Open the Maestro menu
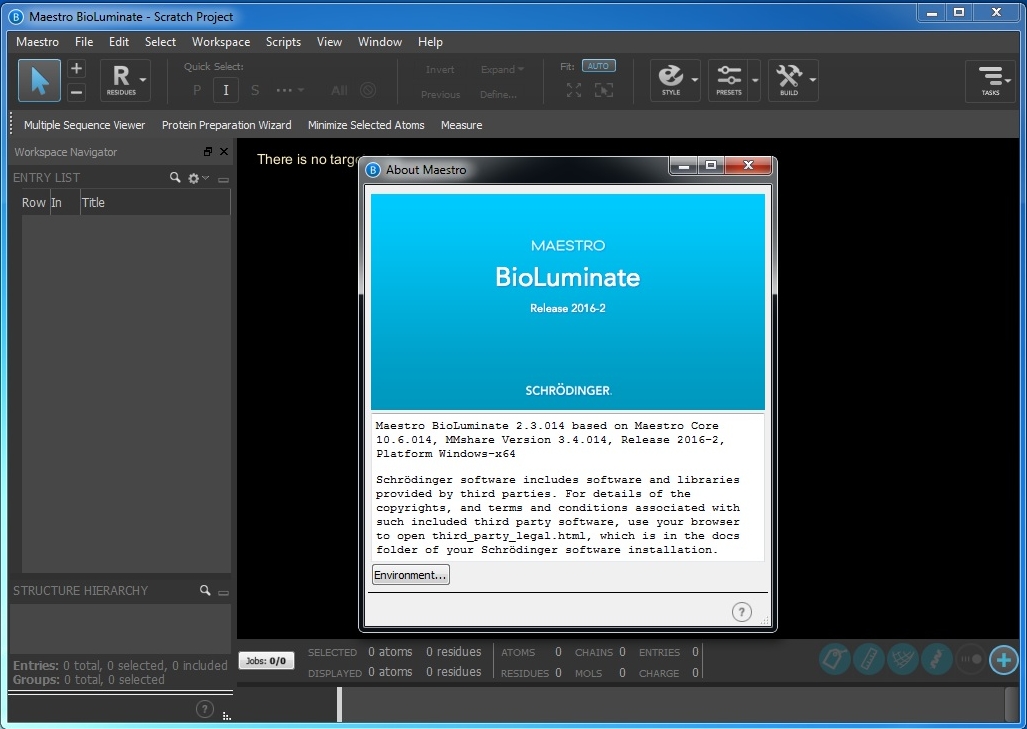This screenshot has height=729, width=1027. (37, 42)
